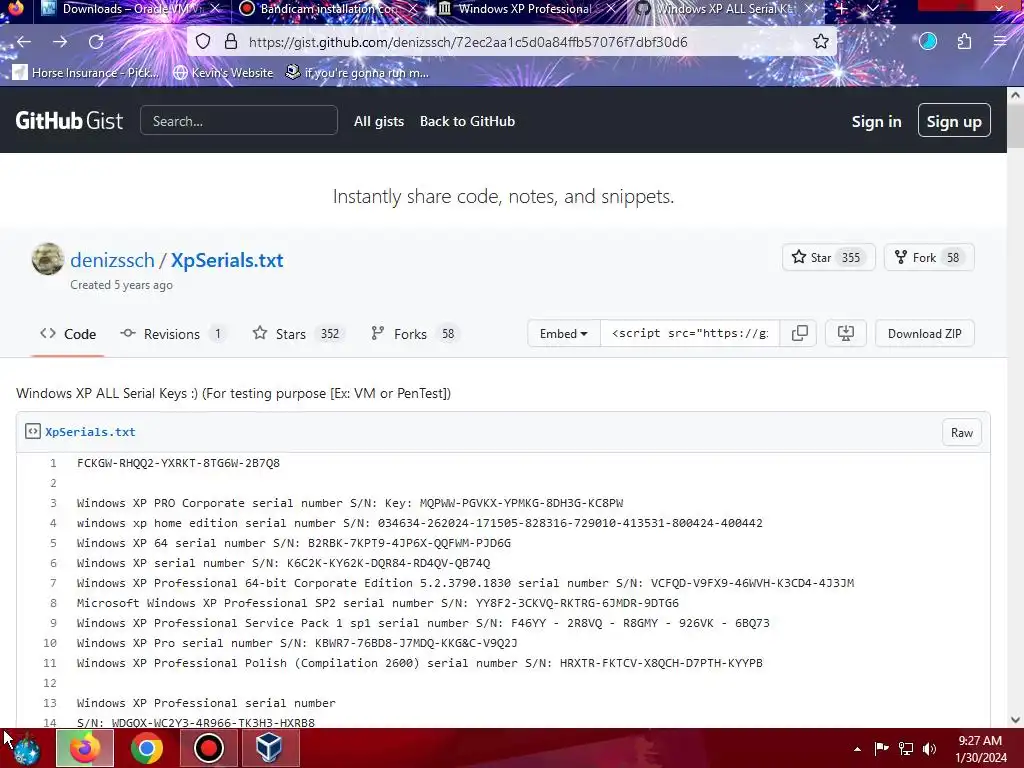The image size is (1024, 768).
Task: Open the Horse Insurance bookmark
Action: click(x=86, y=72)
